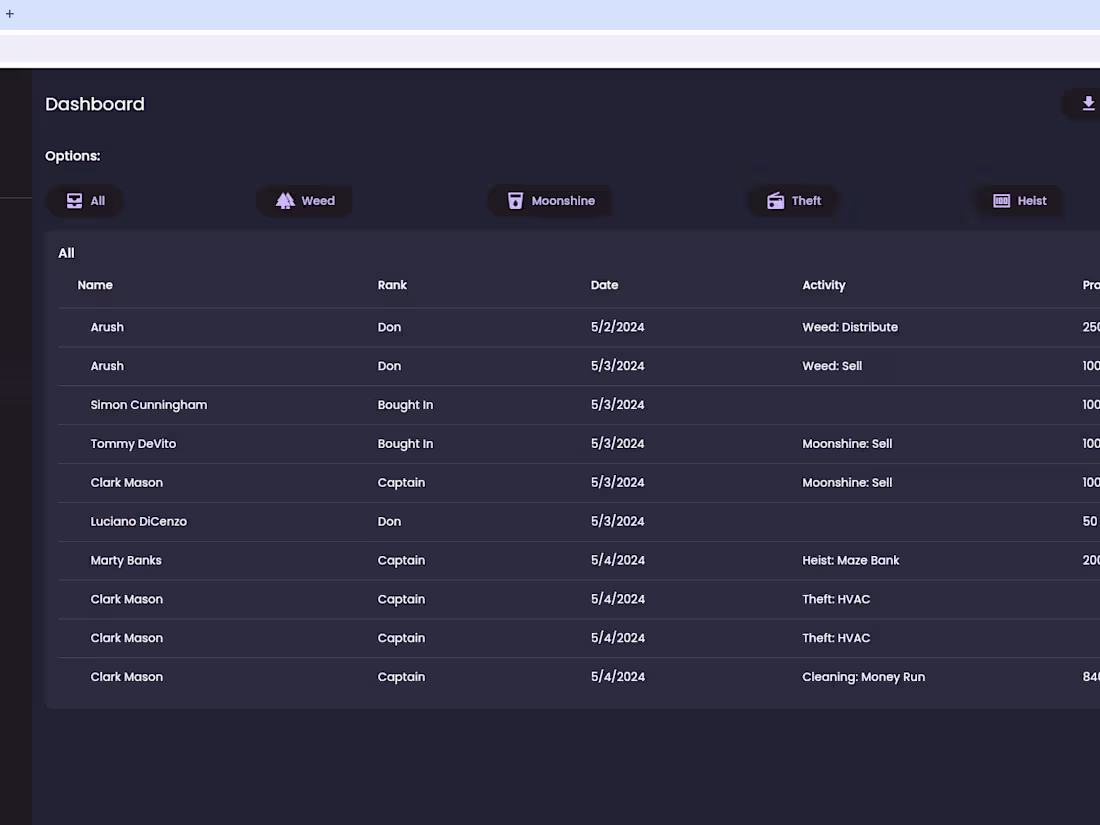Image resolution: width=1100 pixels, height=825 pixels.
Task: Select Arush name in Weed: Distribute row
Action: pyautogui.click(x=107, y=327)
